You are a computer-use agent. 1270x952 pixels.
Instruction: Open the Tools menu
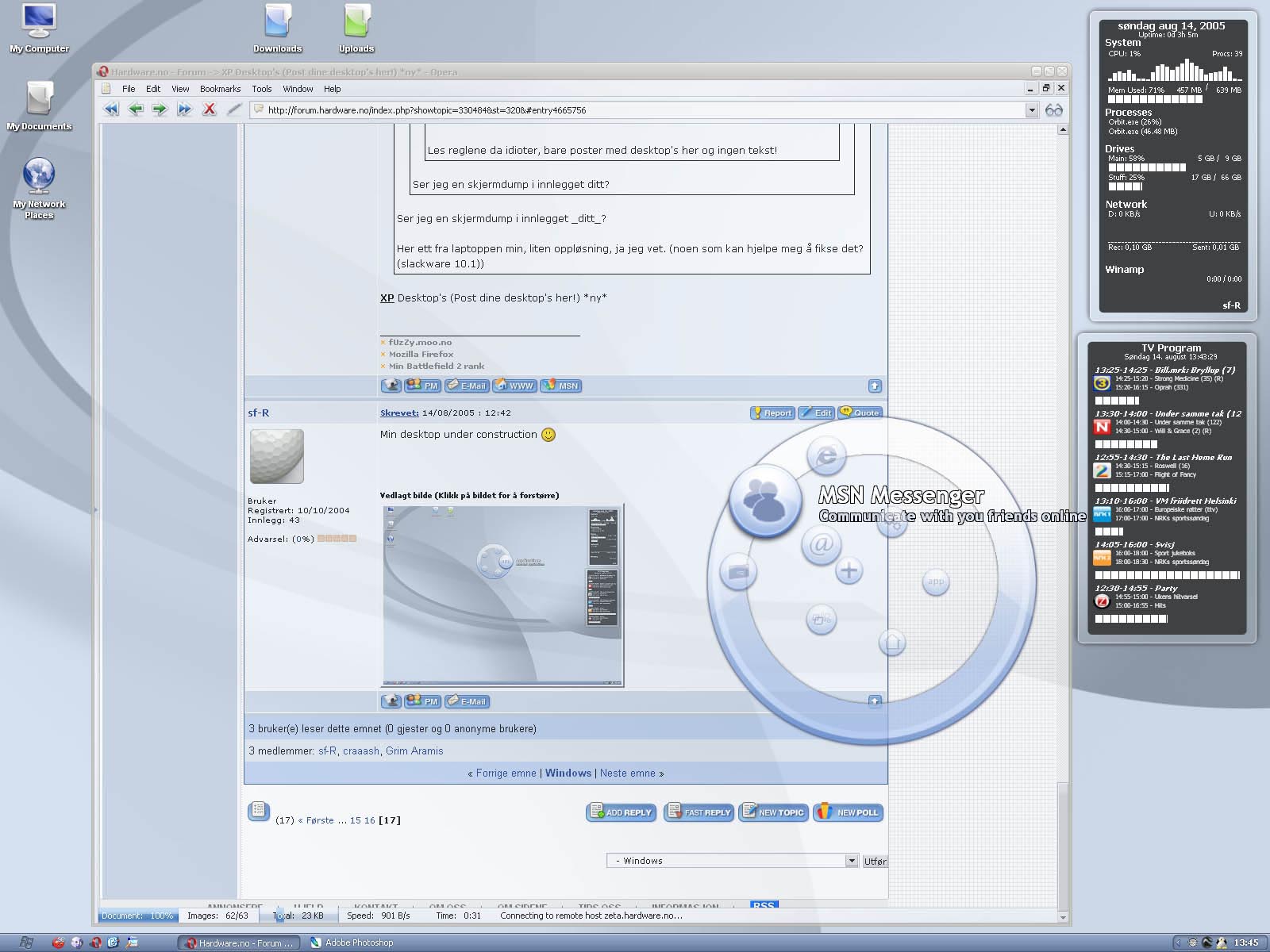[x=262, y=89]
